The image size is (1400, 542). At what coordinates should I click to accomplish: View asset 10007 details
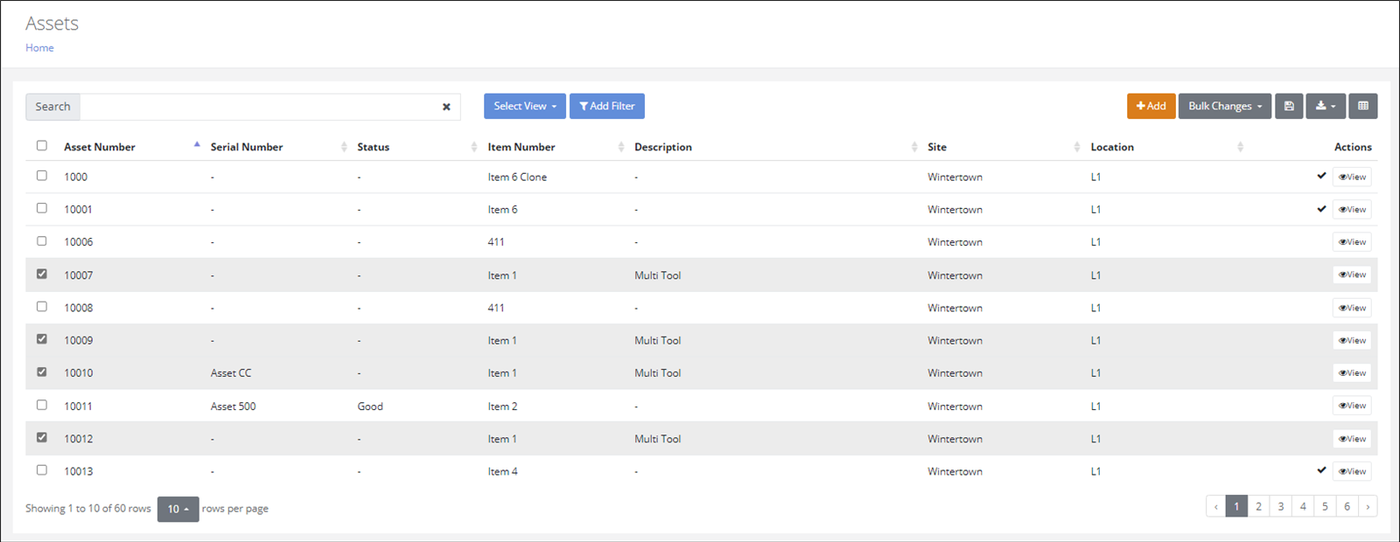pyautogui.click(x=1352, y=275)
